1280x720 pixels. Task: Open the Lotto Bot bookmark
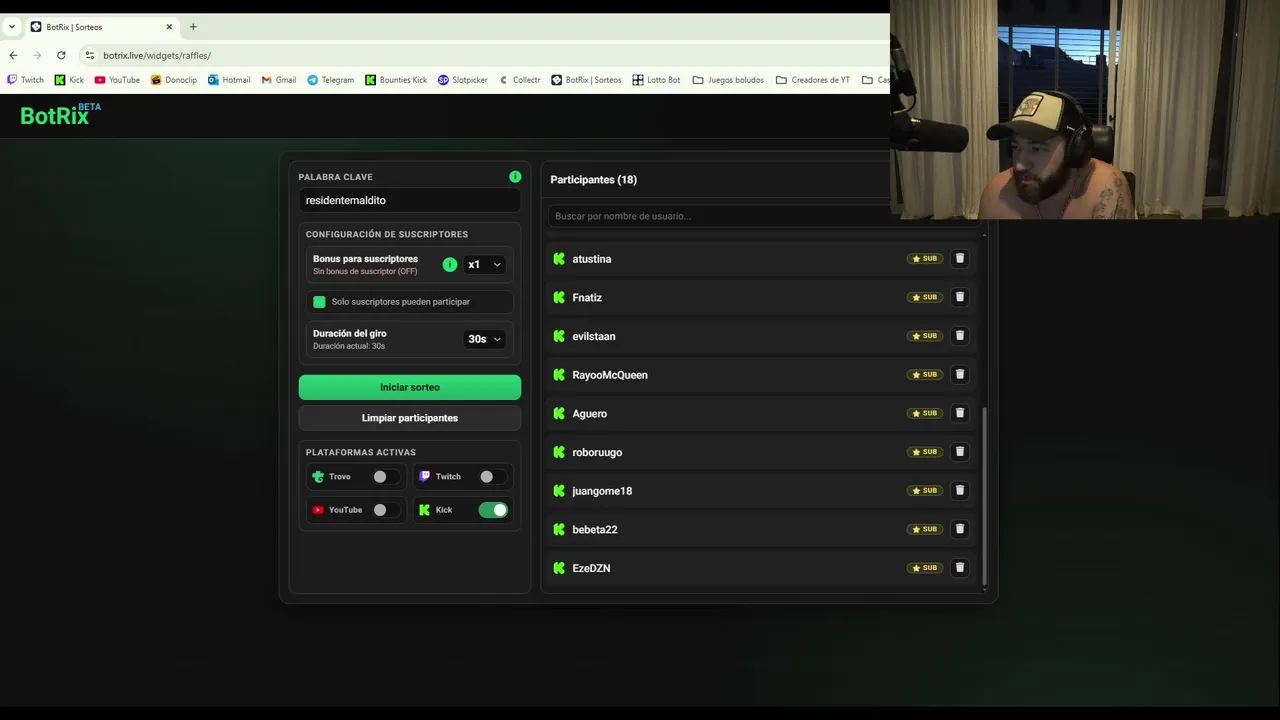[656, 80]
